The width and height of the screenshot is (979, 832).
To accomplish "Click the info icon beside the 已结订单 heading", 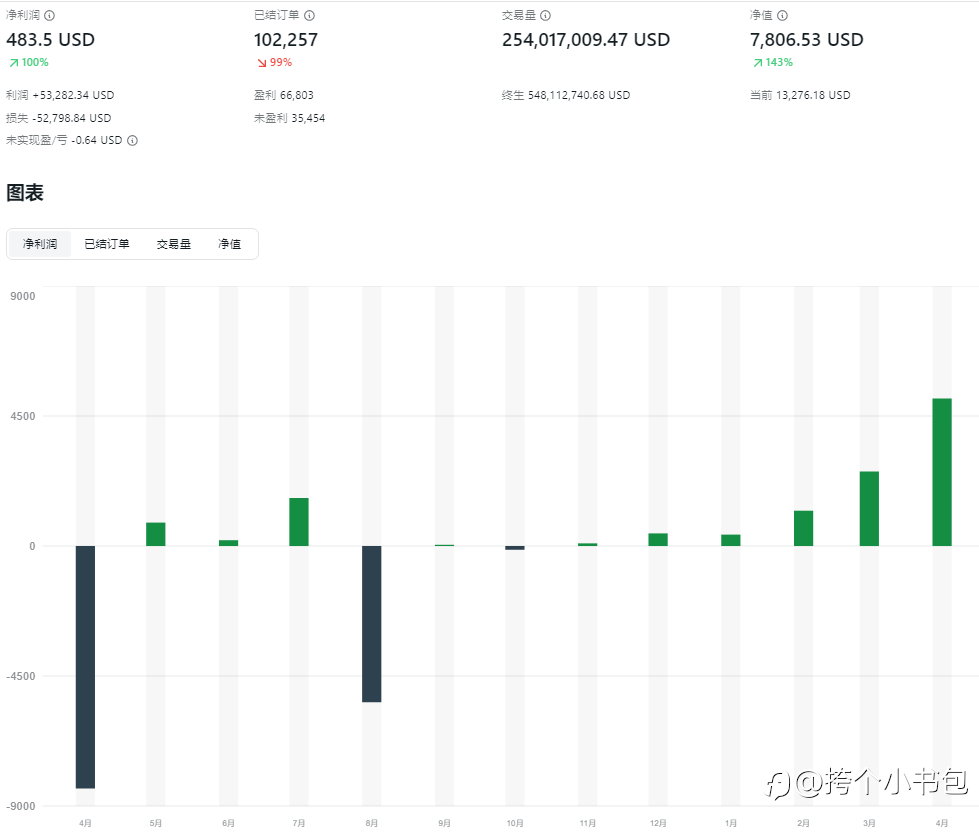I will [309, 16].
